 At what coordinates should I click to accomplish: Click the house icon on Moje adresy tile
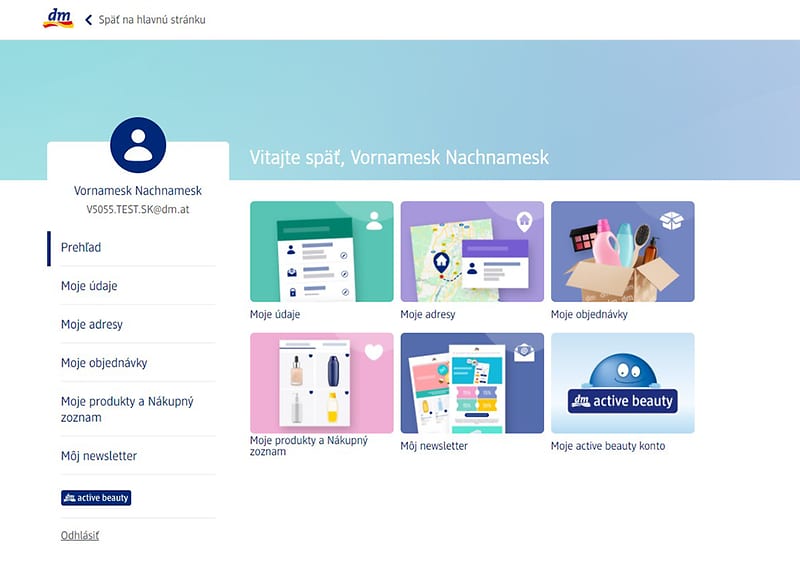(x=524, y=220)
